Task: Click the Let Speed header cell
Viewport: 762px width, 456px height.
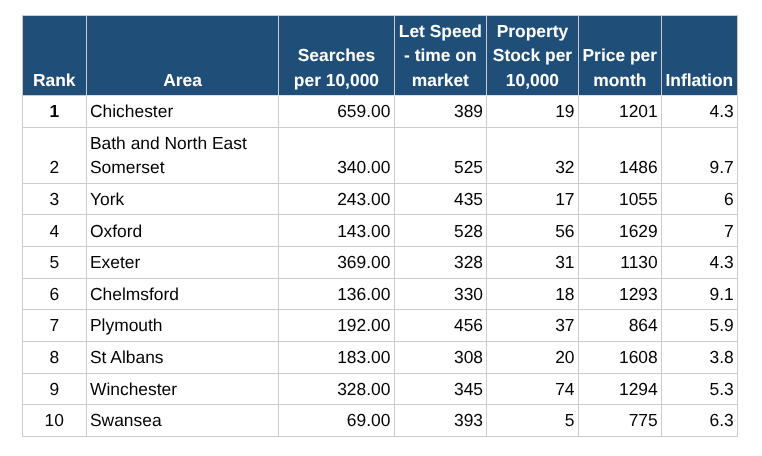Action: 440,56
